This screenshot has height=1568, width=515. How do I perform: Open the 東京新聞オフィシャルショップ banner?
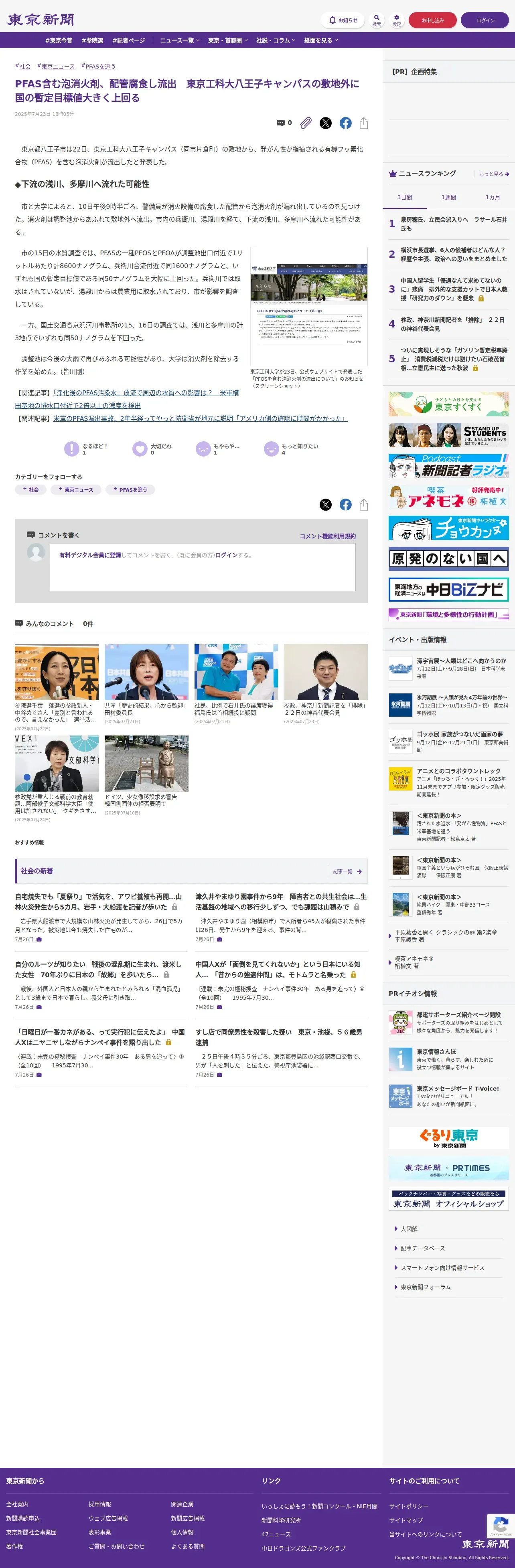(x=448, y=1198)
